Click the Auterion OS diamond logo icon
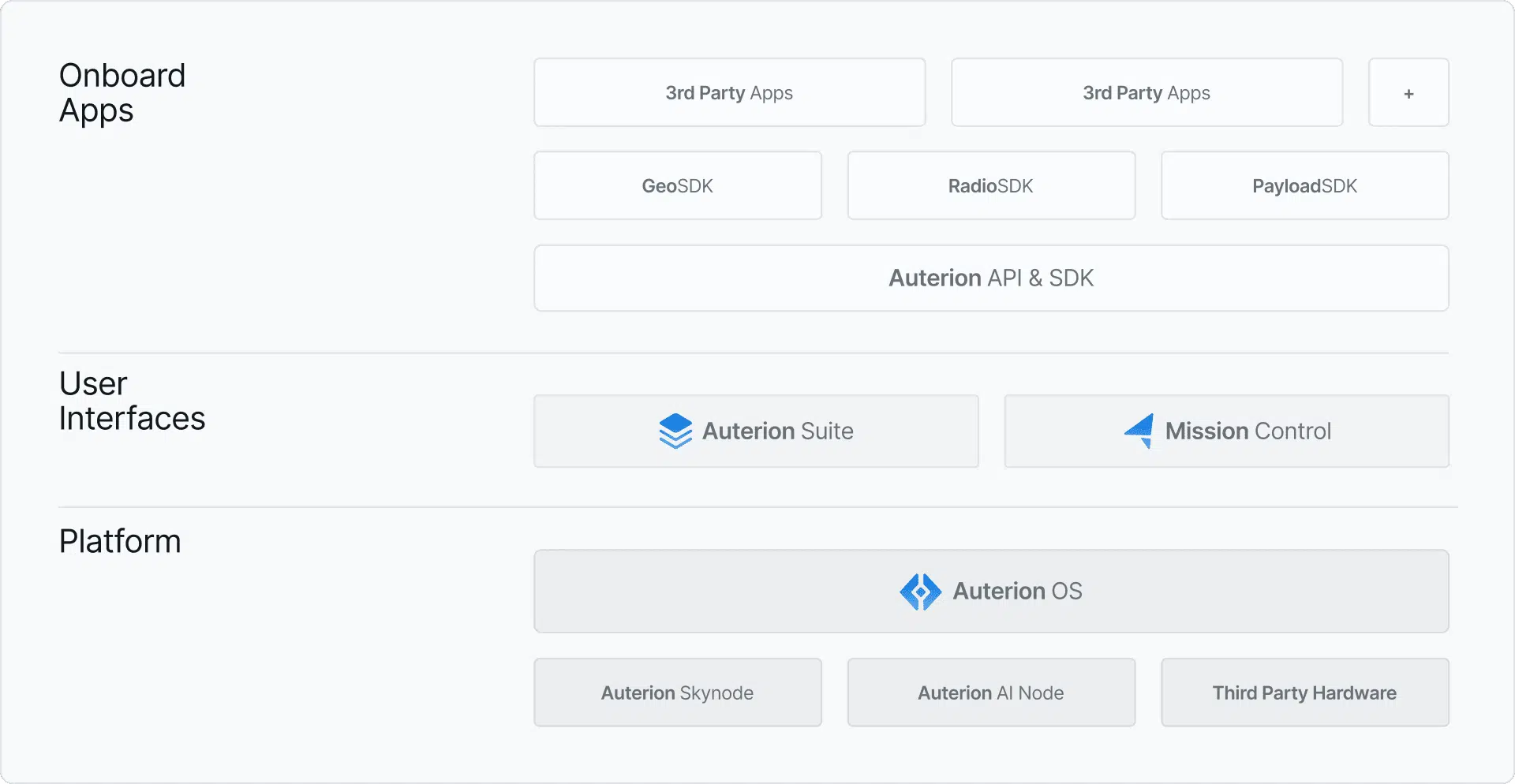 (x=921, y=592)
